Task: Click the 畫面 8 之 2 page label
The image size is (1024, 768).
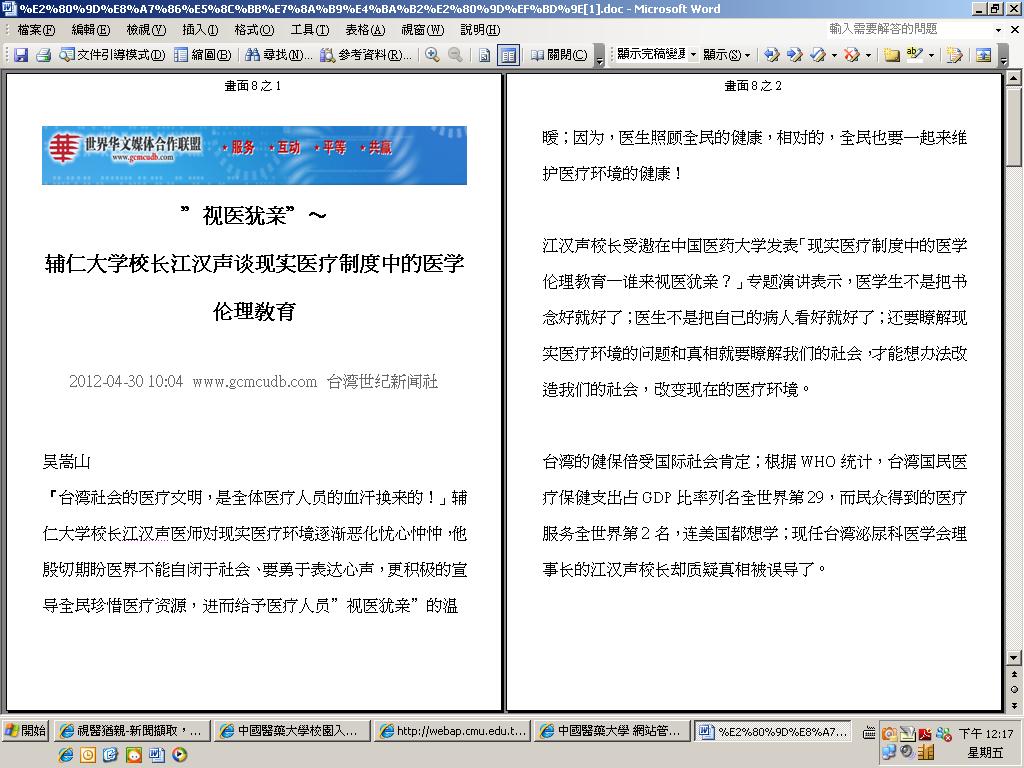Action: coord(753,86)
